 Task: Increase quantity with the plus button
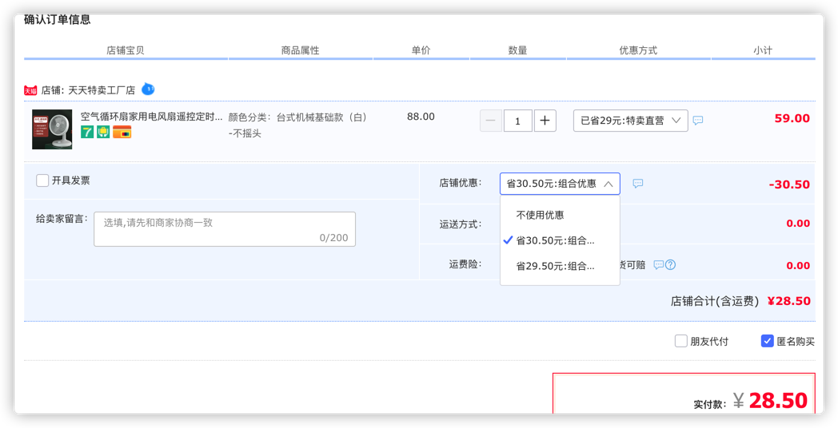[545, 121]
